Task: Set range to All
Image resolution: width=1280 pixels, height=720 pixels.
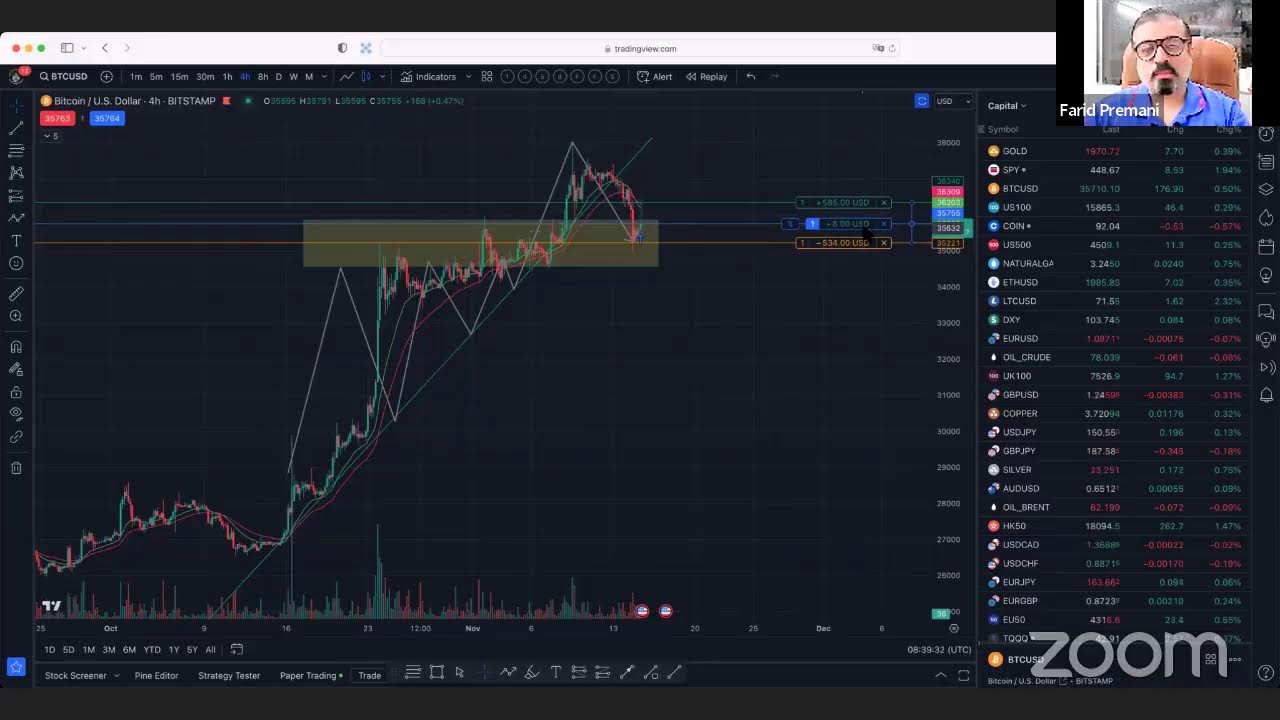Action: pos(210,650)
